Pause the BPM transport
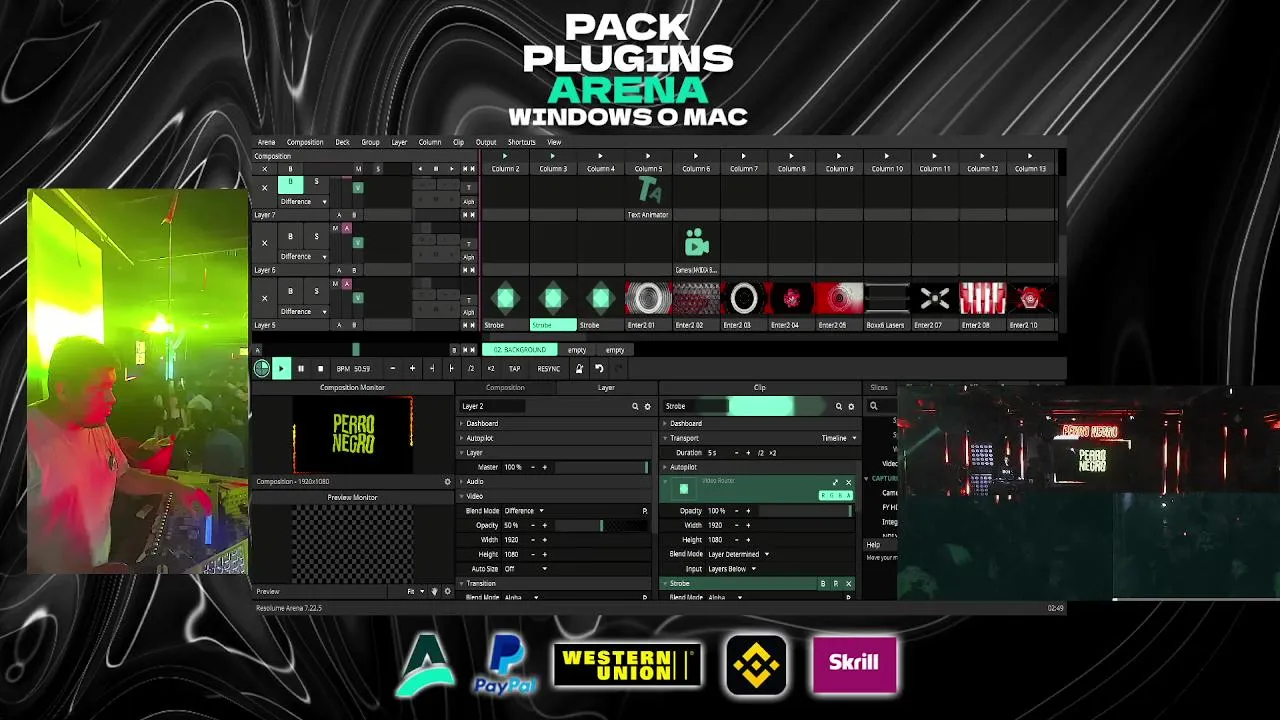 pos(300,369)
